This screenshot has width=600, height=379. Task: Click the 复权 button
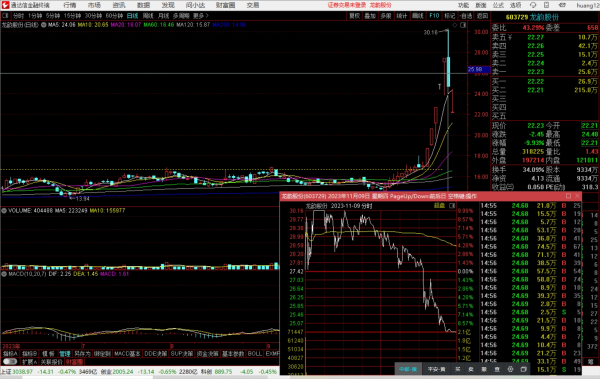(354, 16)
